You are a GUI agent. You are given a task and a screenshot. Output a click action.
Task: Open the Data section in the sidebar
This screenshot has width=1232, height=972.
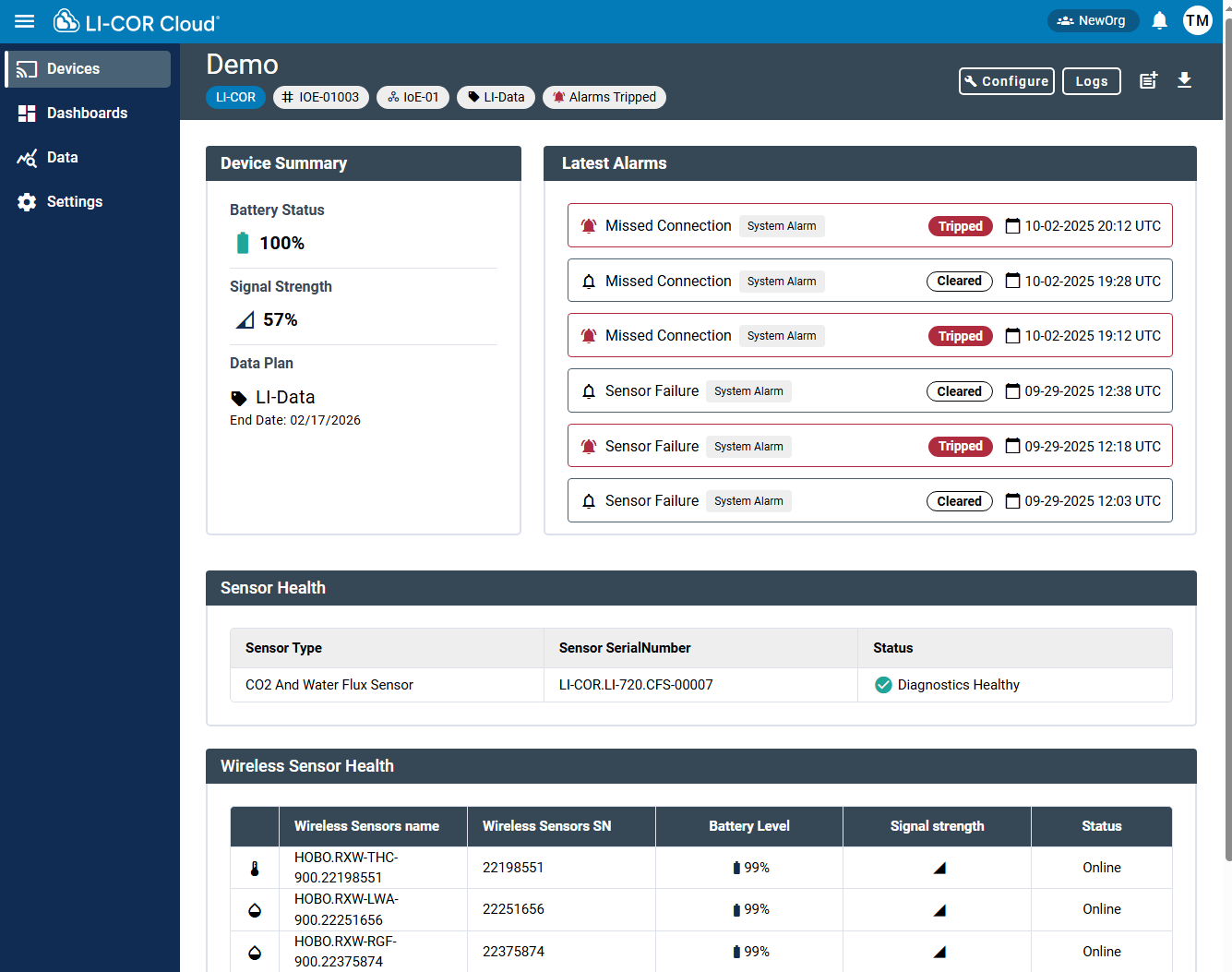62,158
